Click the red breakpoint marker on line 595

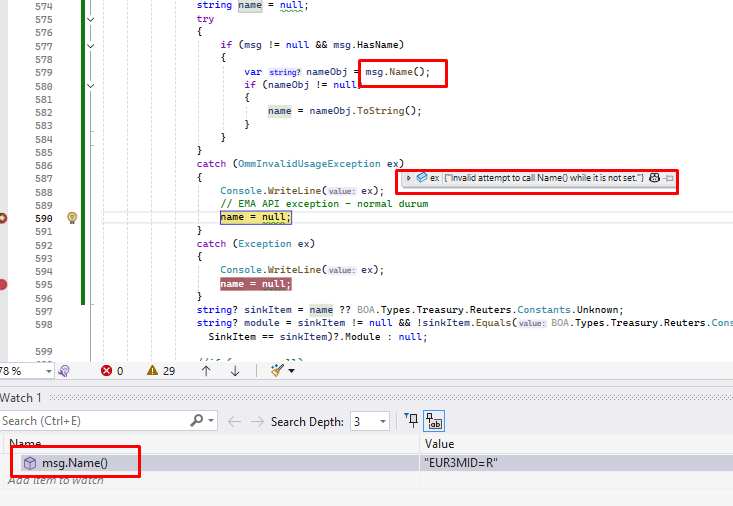(2, 284)
